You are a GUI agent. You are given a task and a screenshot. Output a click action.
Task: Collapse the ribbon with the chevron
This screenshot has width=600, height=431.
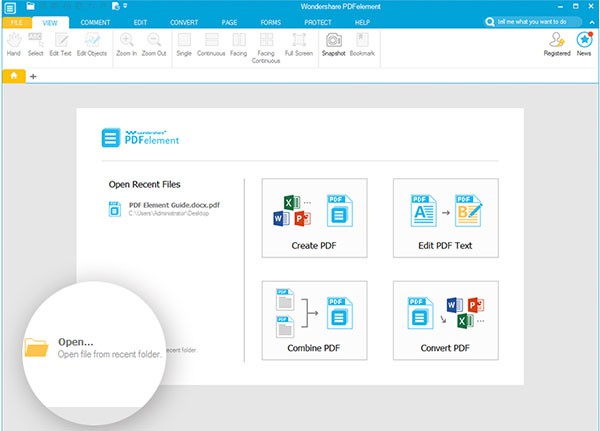(592, 22)
